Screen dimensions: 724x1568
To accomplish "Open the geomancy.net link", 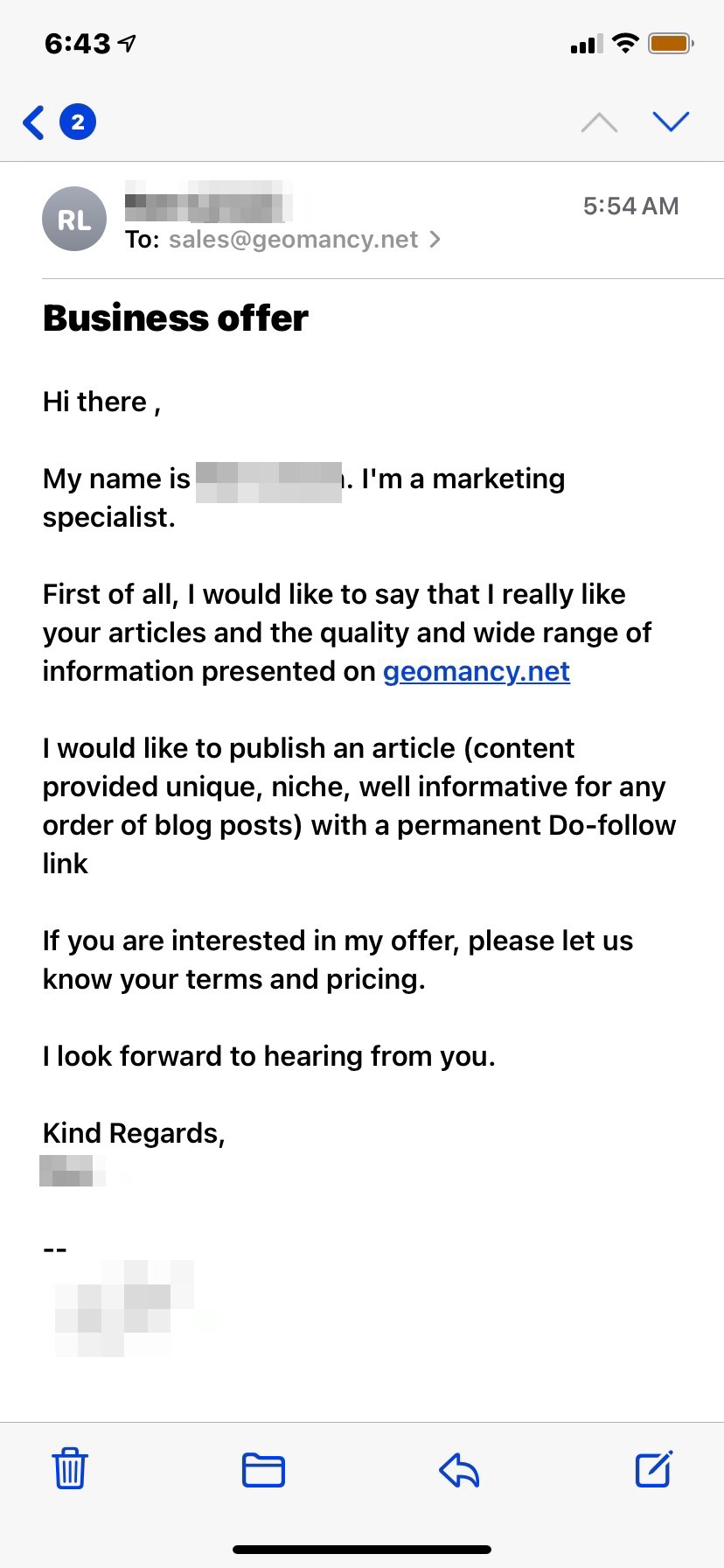I will [x=477, y=671].
